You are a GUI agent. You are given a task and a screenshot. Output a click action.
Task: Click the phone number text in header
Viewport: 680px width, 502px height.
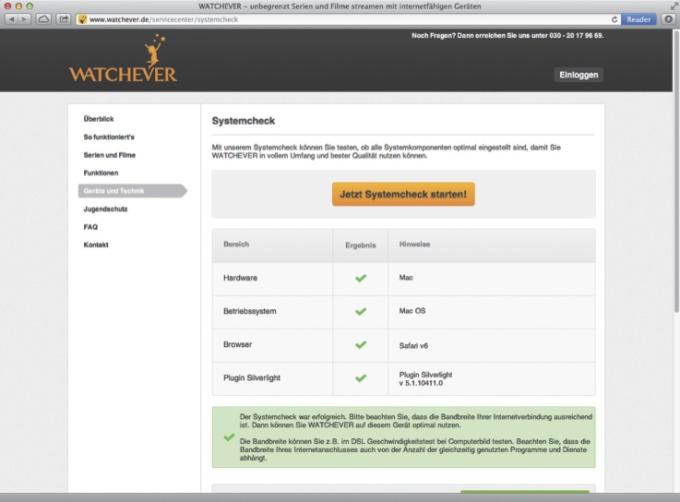point(576,36)
